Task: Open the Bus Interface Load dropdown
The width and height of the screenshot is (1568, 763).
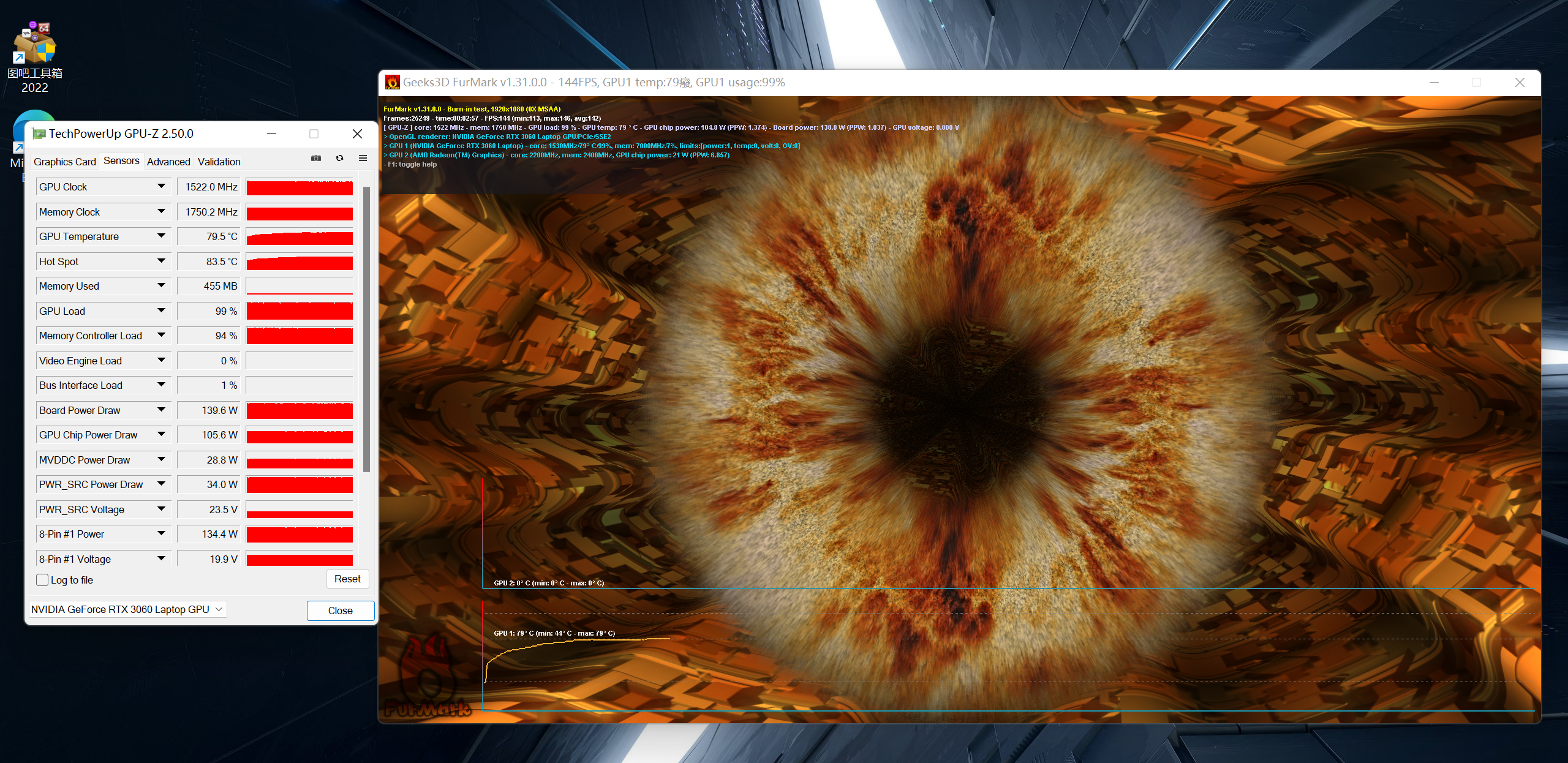Action: pyautogui.click(x=161, y=385)
